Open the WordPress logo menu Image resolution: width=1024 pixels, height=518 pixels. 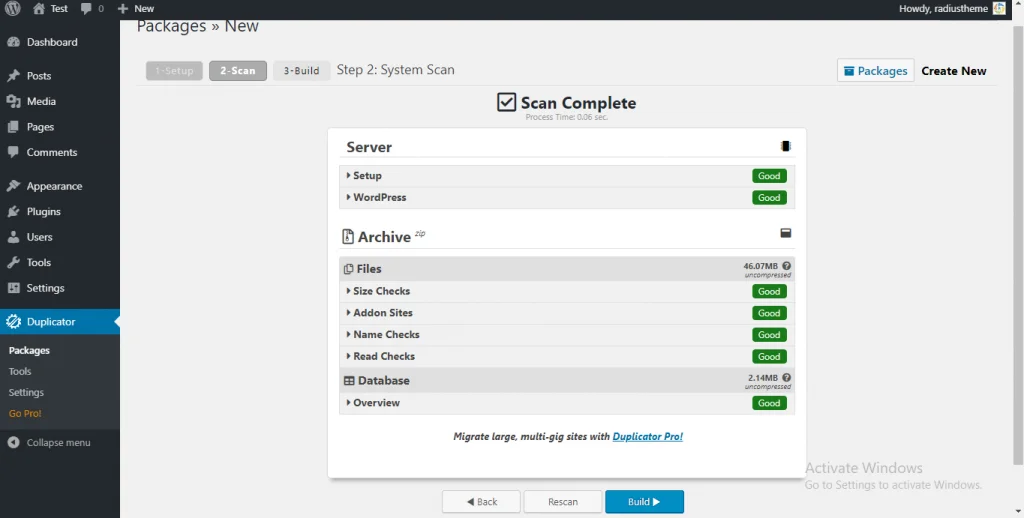pos(13,8)
